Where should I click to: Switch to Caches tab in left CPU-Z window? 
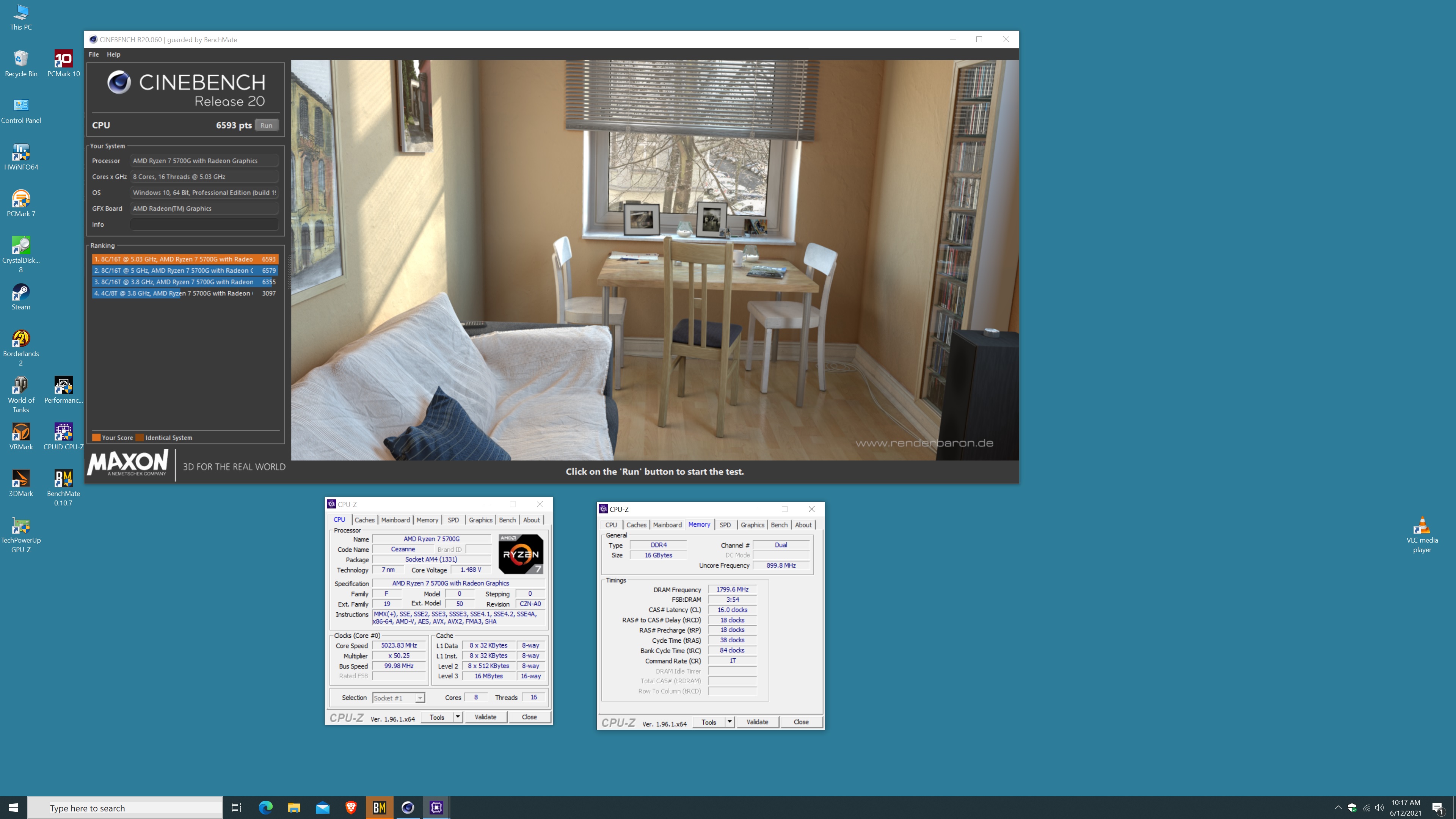point(364,520)
